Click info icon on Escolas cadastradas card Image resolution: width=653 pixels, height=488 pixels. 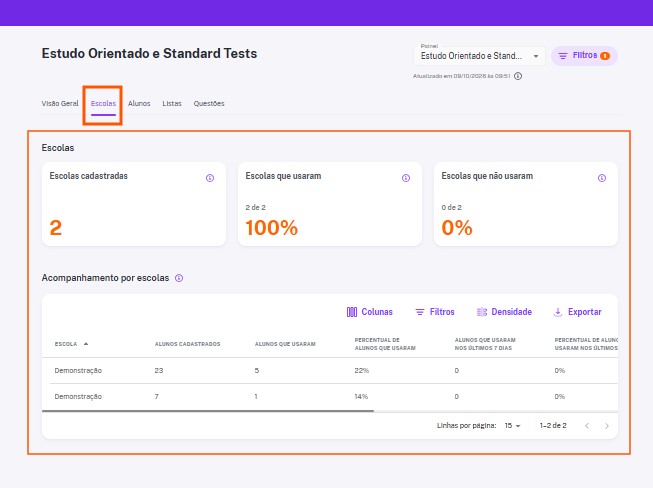[x=210, y=178]
